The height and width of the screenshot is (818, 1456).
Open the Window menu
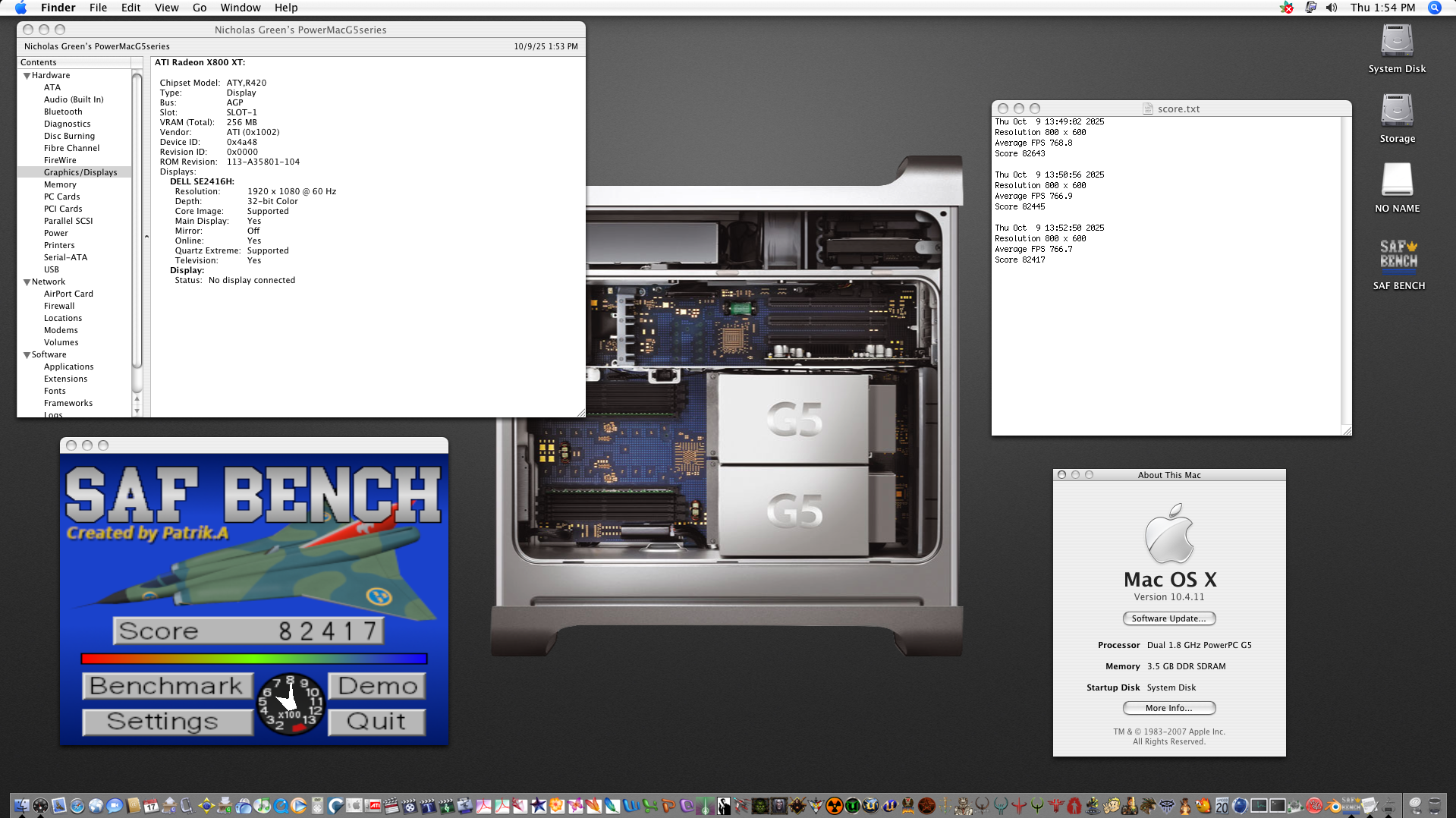pos(241,8)
